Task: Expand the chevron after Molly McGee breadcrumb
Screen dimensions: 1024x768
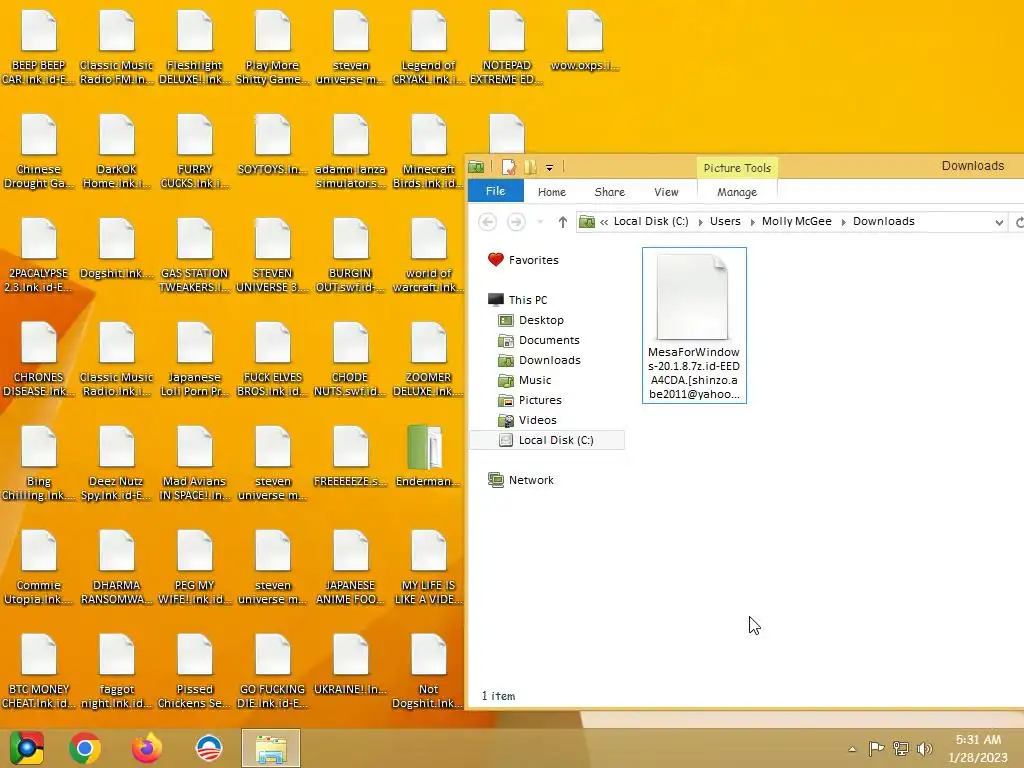Action: (843, 222)
